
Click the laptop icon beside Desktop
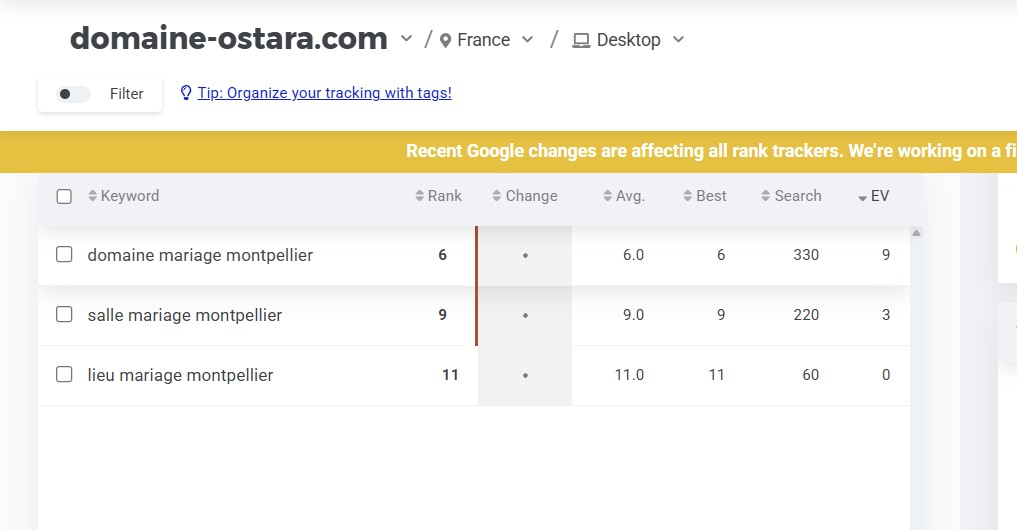click(x=581, y=41)
